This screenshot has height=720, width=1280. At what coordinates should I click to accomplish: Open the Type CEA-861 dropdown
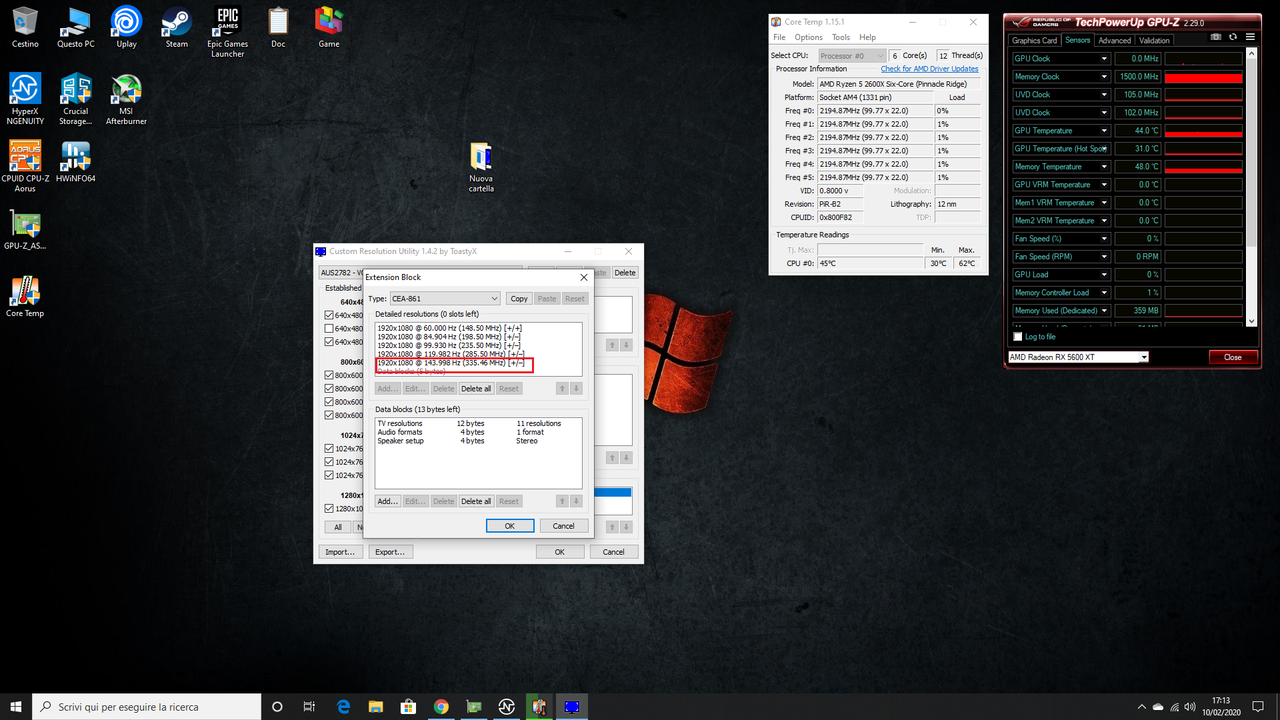445,298
